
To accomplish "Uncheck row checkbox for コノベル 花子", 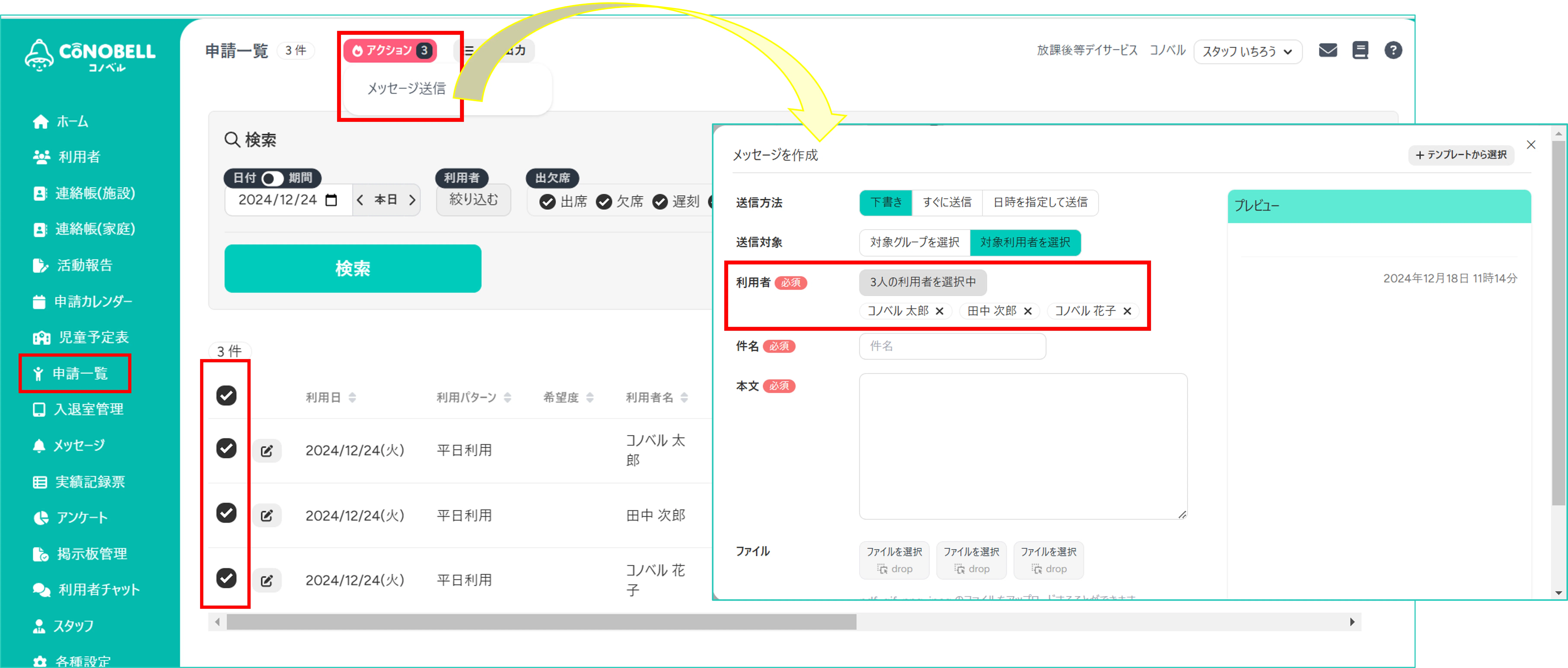I will tap(226, 578).
